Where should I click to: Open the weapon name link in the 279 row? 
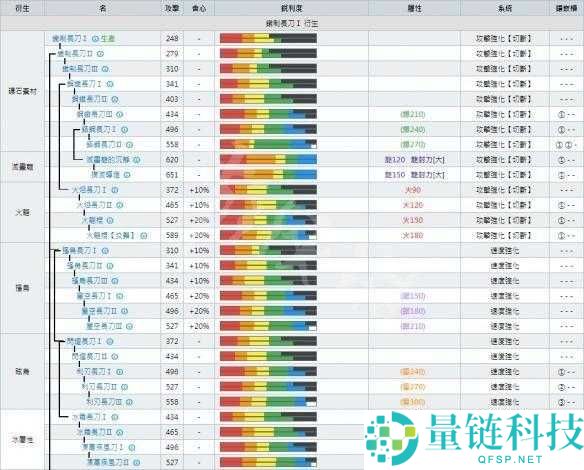click(75, 54)
